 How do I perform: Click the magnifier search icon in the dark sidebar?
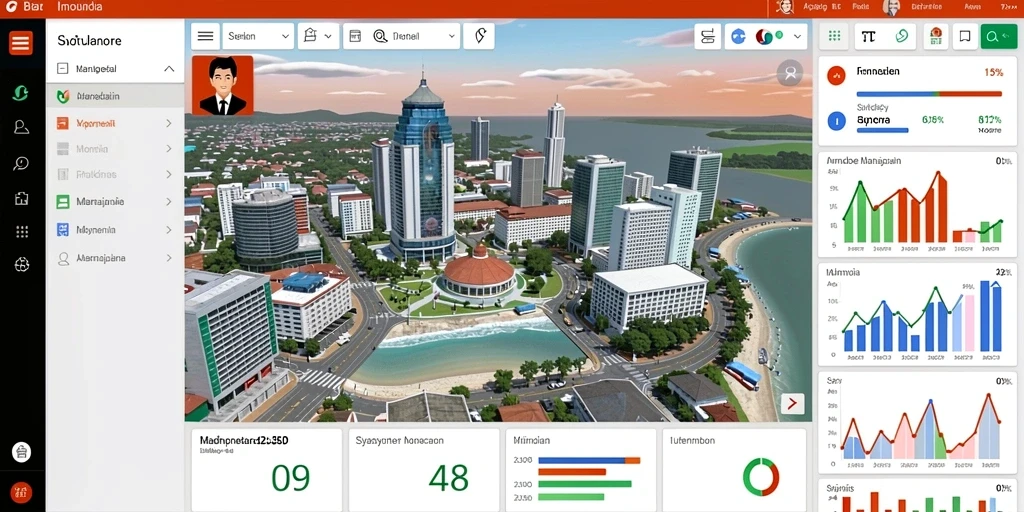[21, 163]
